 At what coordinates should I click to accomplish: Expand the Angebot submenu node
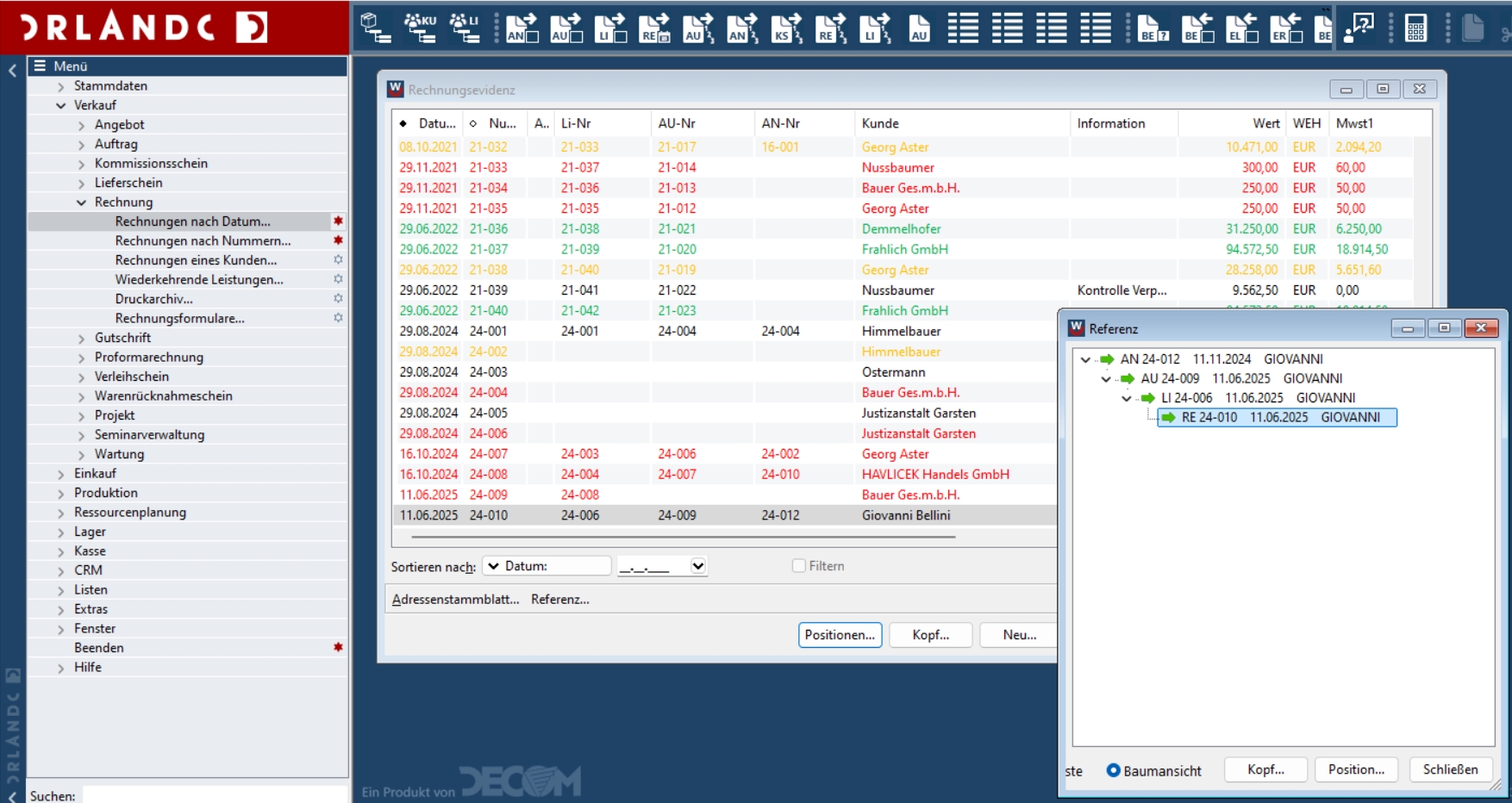pyautogui.click(x=81, y=125)
